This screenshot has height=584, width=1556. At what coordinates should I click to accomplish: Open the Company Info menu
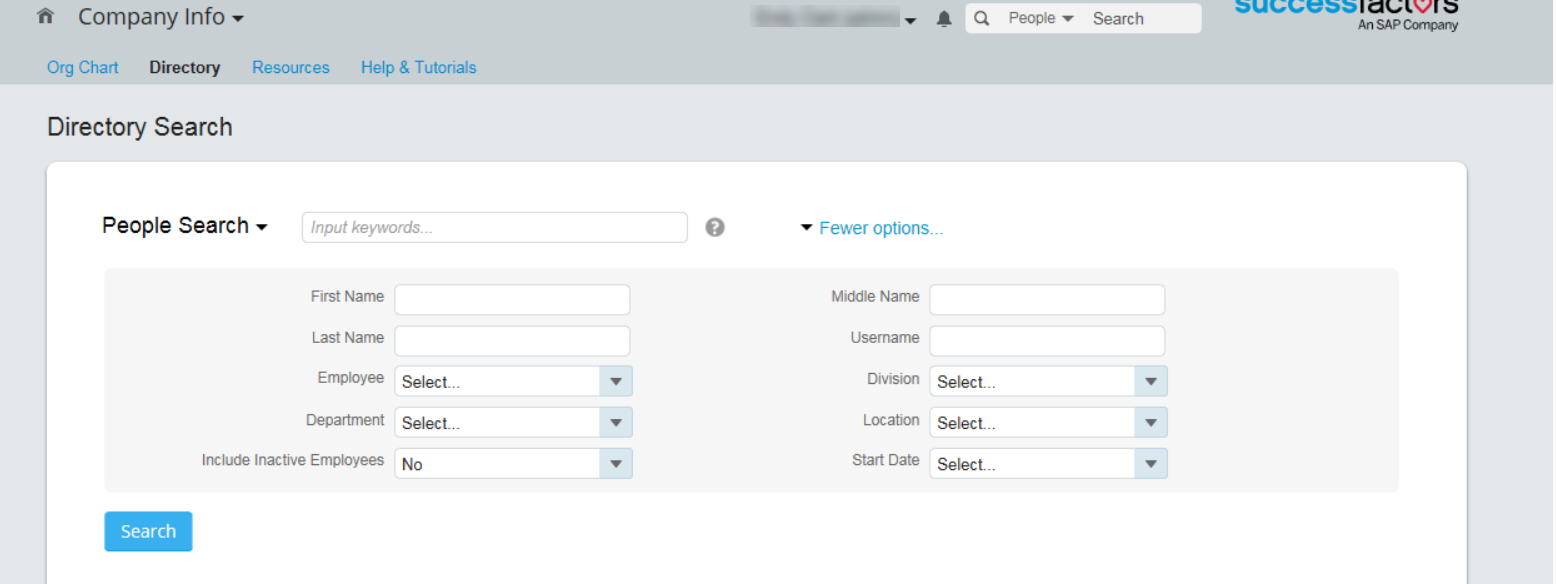pyautogui.click(x=161, y=17)
